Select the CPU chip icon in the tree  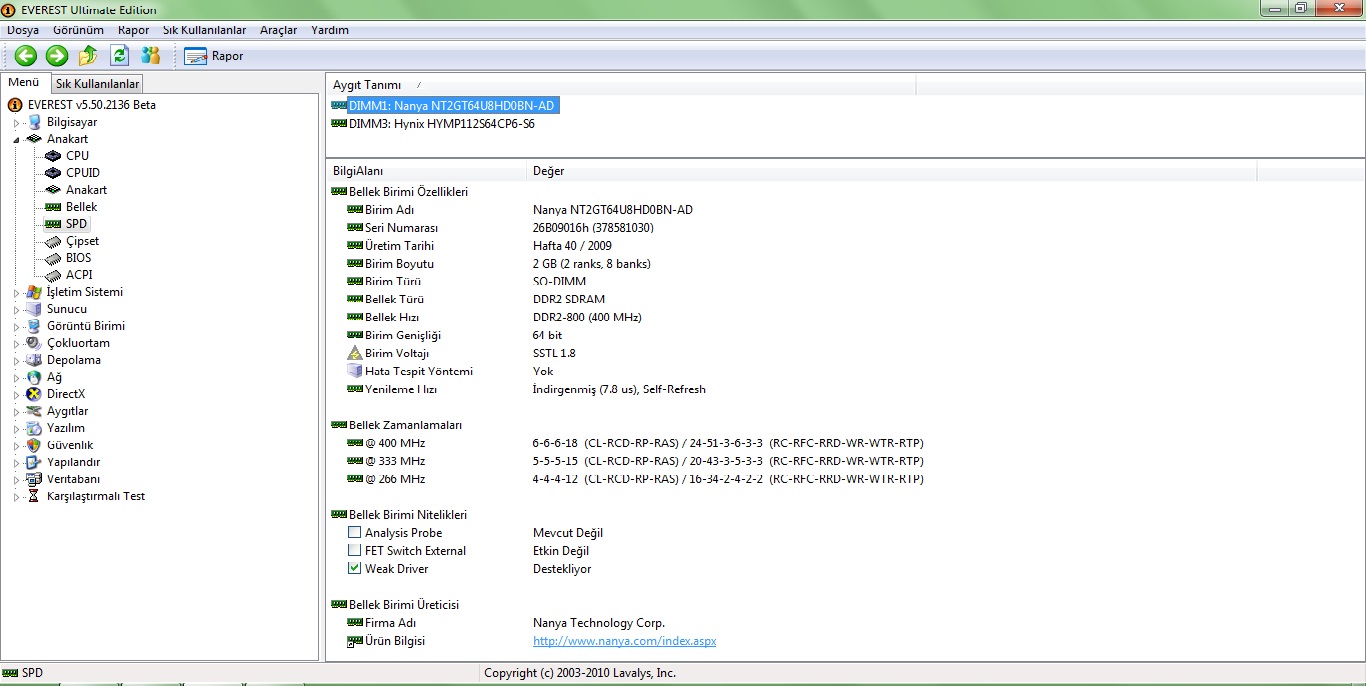point(54,156)
